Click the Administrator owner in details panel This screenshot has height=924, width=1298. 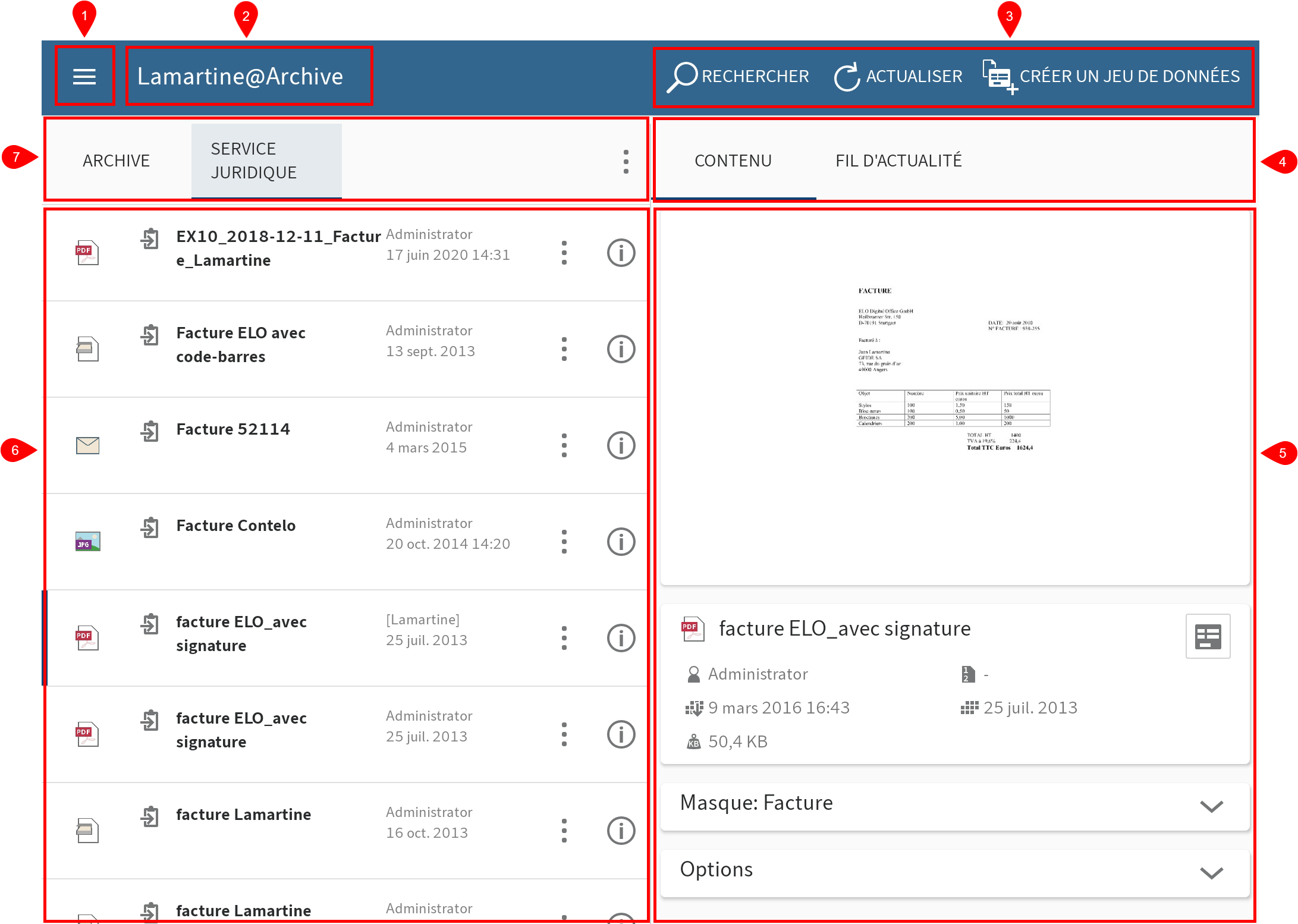pyautogui.click(x=758, y=674)
